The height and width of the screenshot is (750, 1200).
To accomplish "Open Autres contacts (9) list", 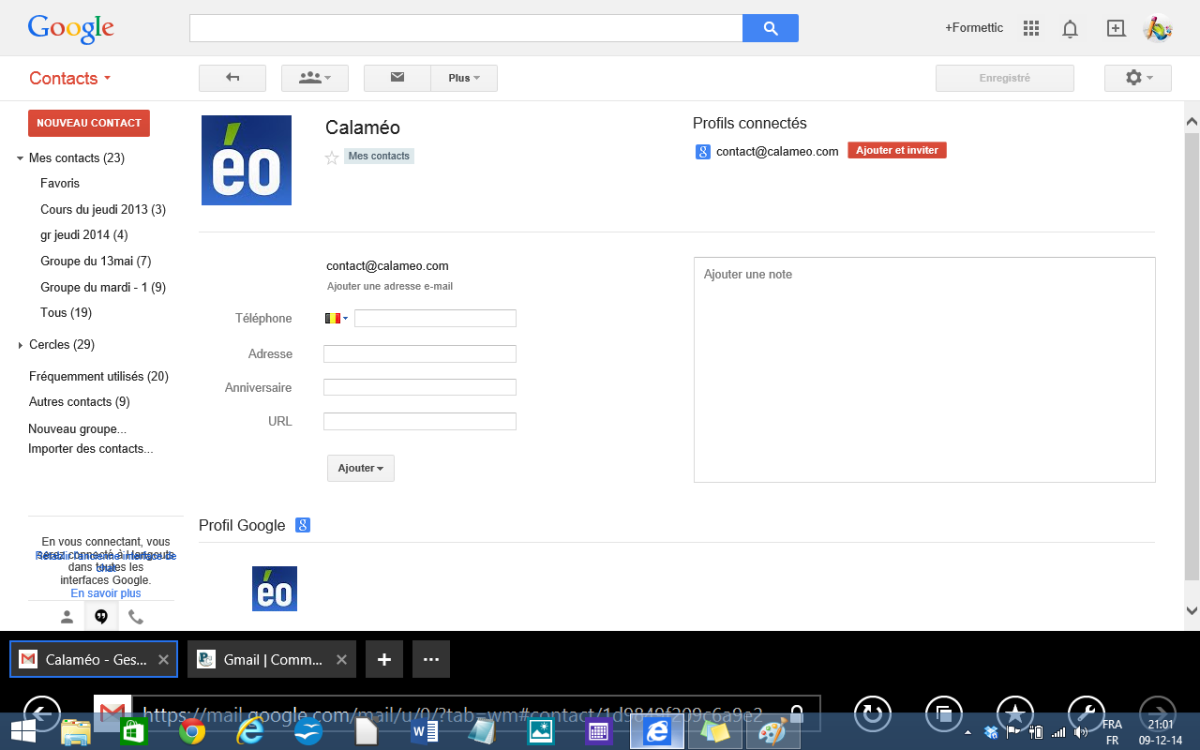I will [79, 402].
